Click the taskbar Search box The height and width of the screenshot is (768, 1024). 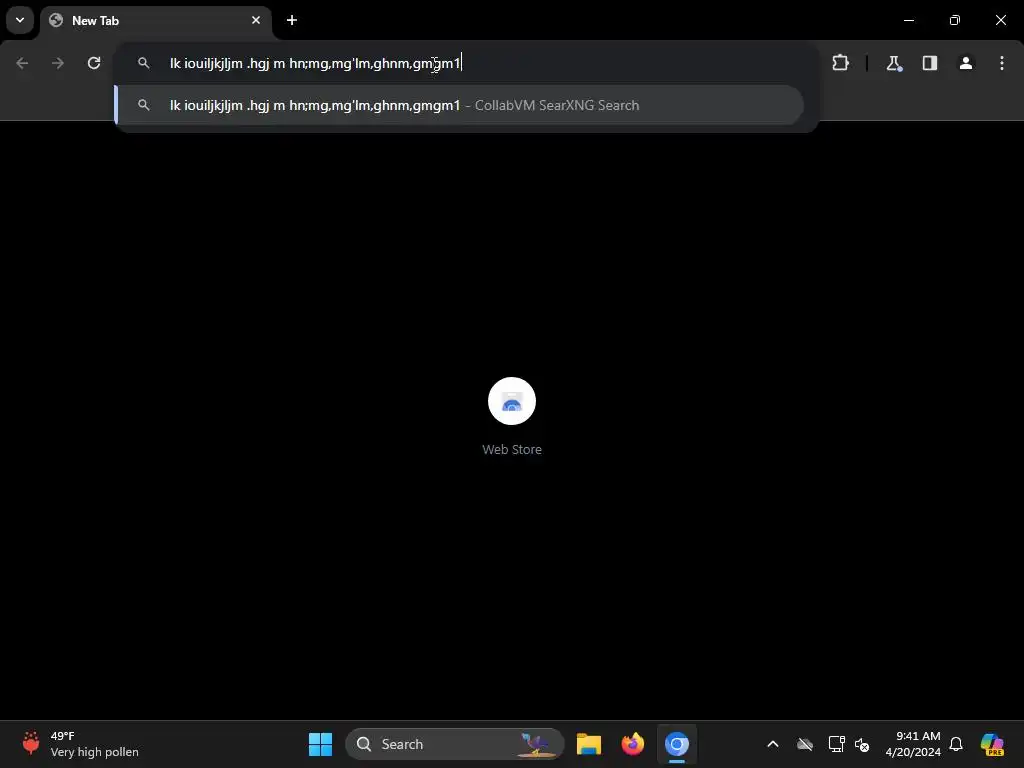click(x=455, y=744)
